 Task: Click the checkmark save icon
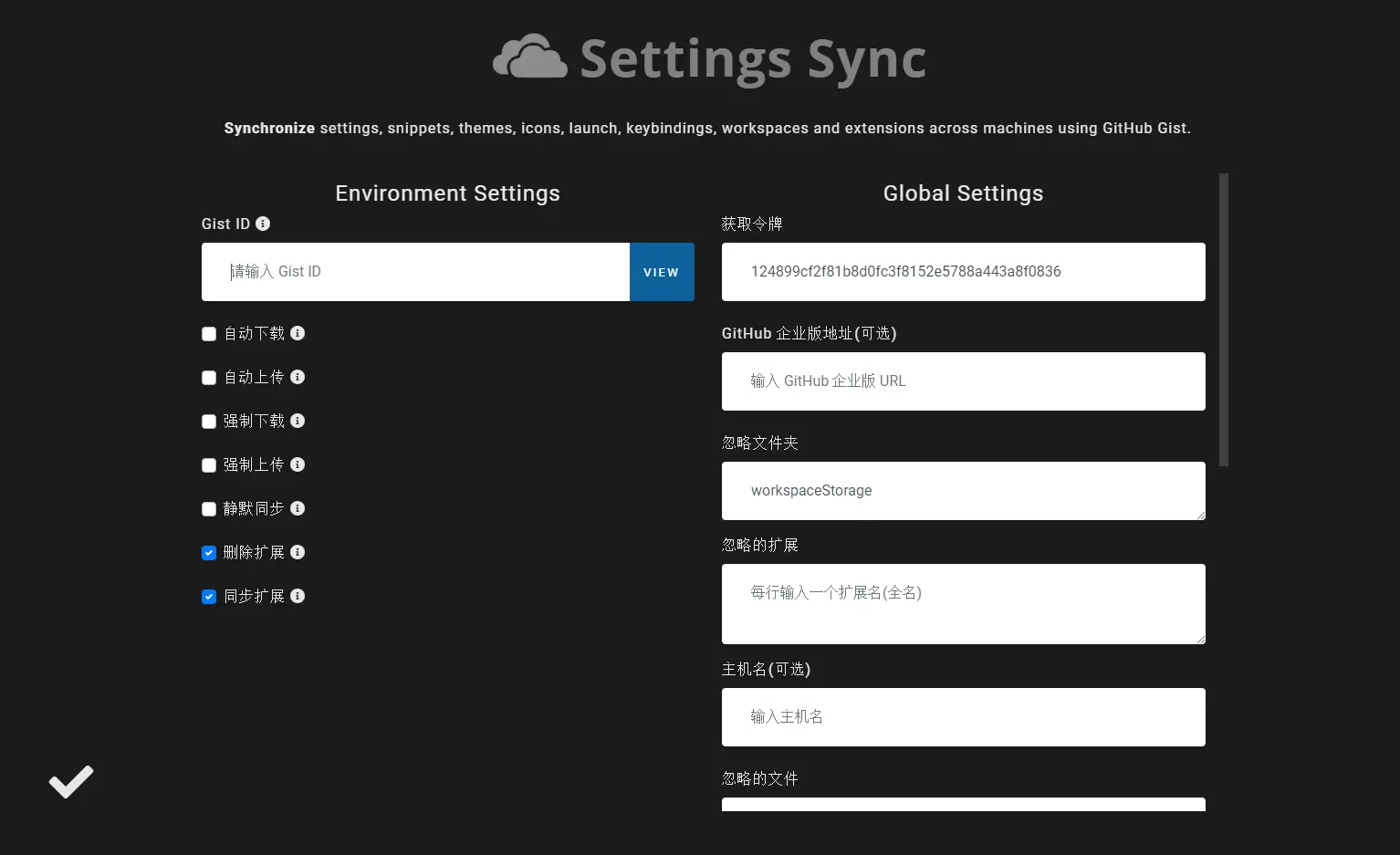tap(71, 781)
